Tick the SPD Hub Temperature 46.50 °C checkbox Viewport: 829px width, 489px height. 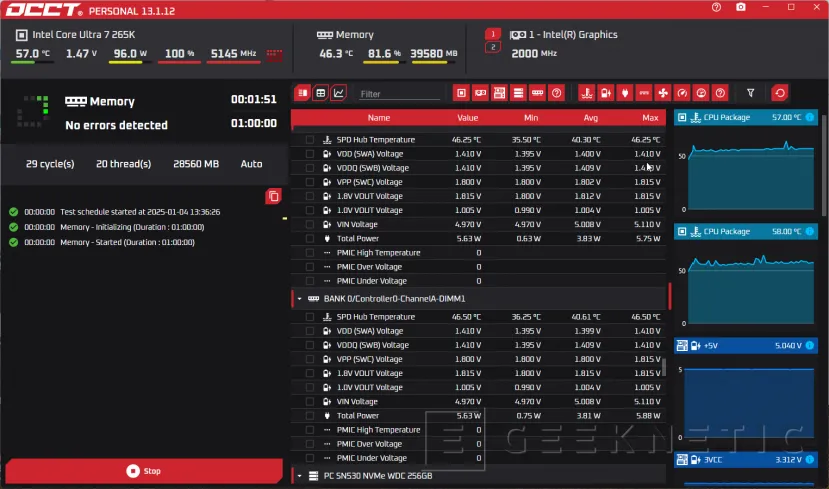click(310, 317)
